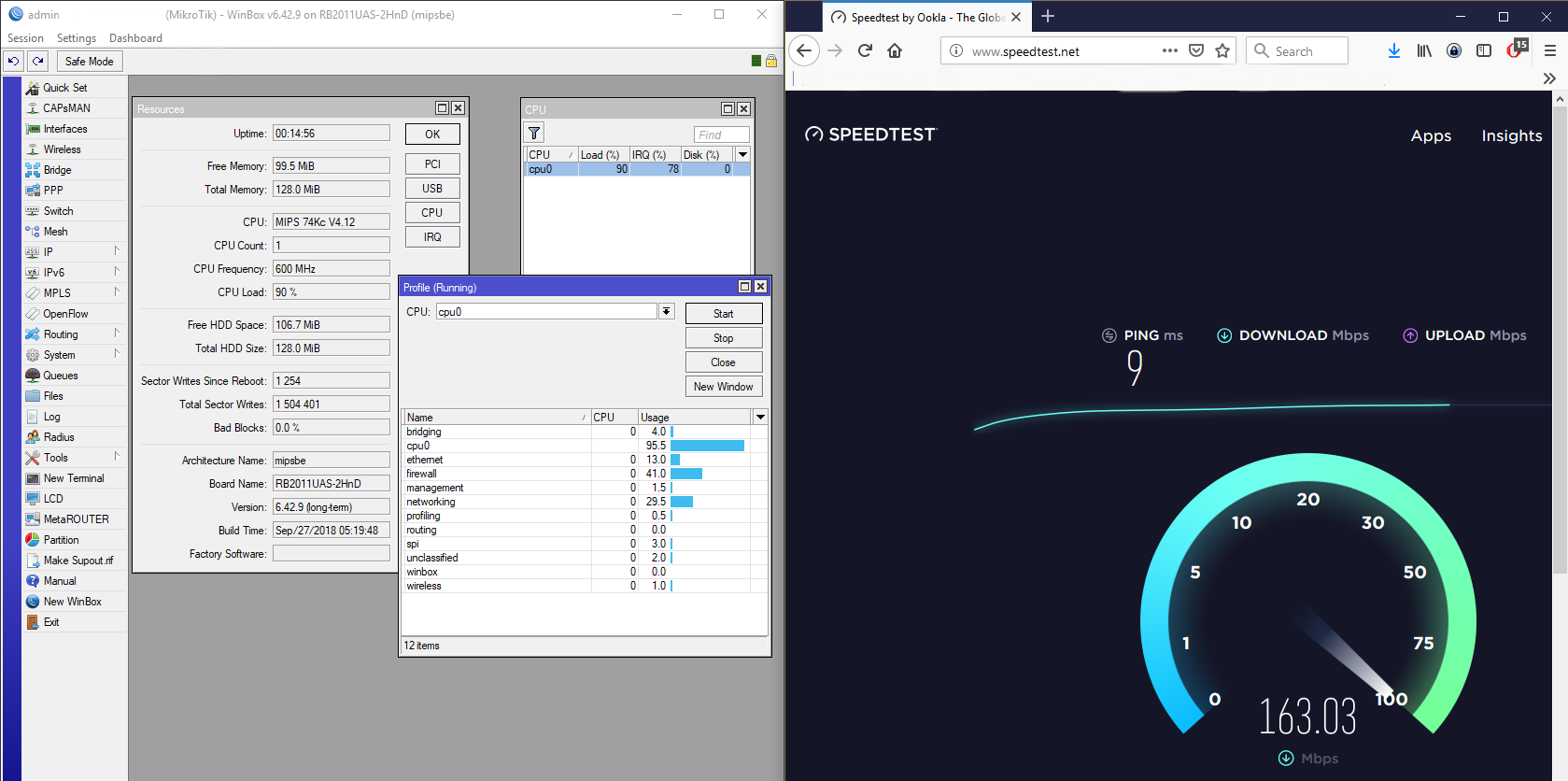Open Session menu
This screenshot has height=781, width=1568.
pos(25,38)
